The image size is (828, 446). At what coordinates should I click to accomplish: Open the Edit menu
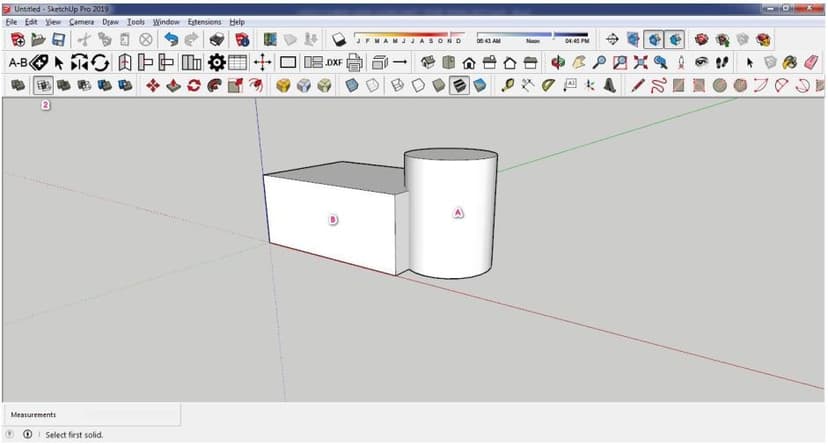(x=31, y=22)
